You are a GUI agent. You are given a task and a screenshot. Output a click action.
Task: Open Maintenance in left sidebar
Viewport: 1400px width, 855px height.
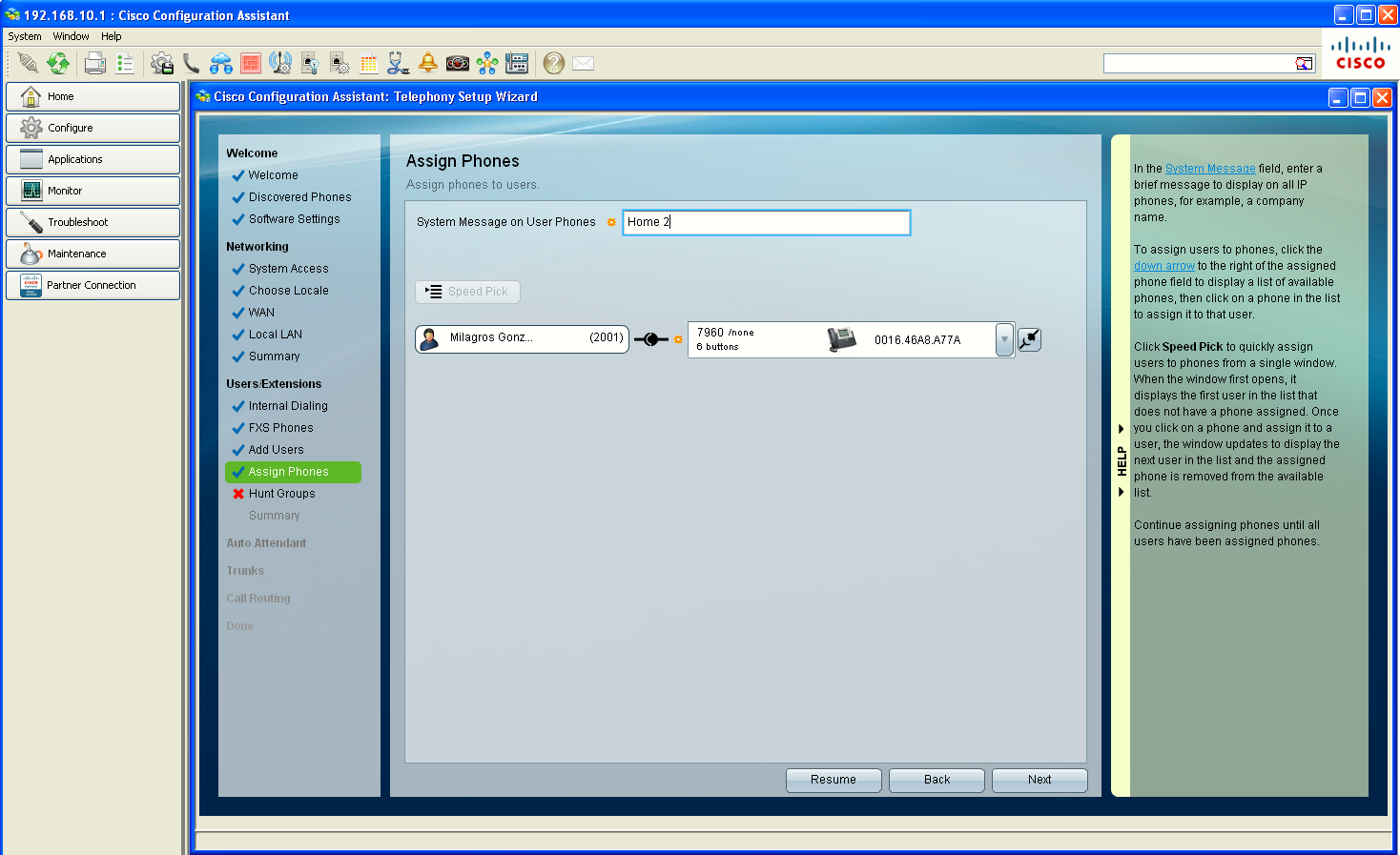point(93,254)
